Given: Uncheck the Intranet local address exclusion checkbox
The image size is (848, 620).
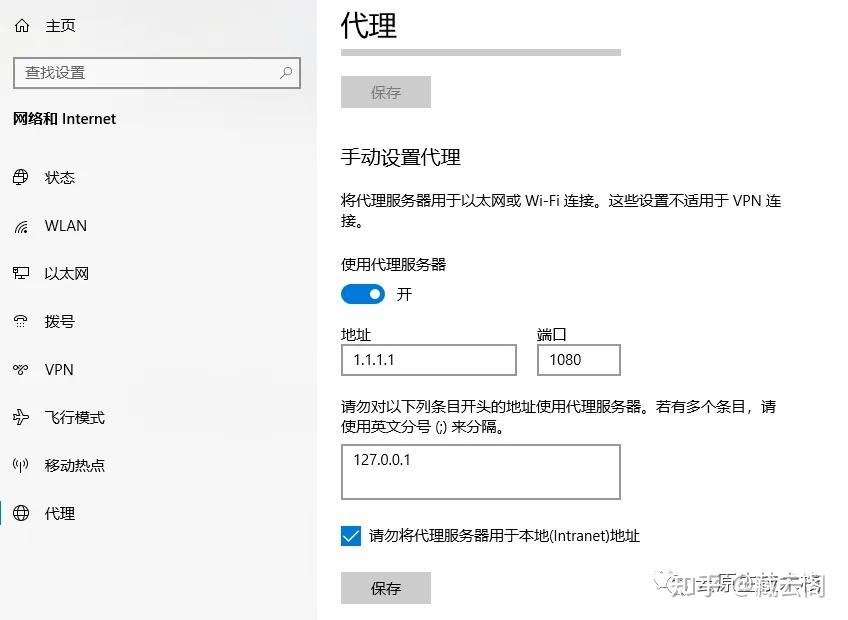Looking at the screenshot, I should coord(351,536).
